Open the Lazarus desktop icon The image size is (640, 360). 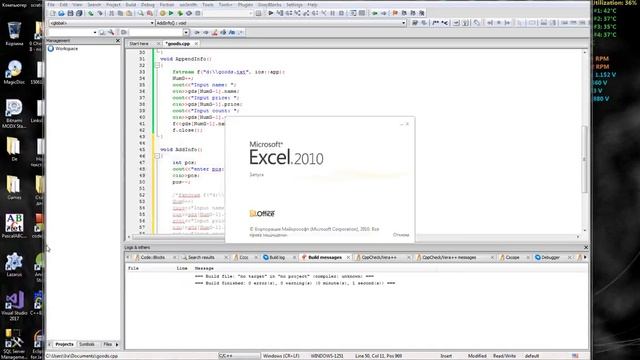coord(14,264)
